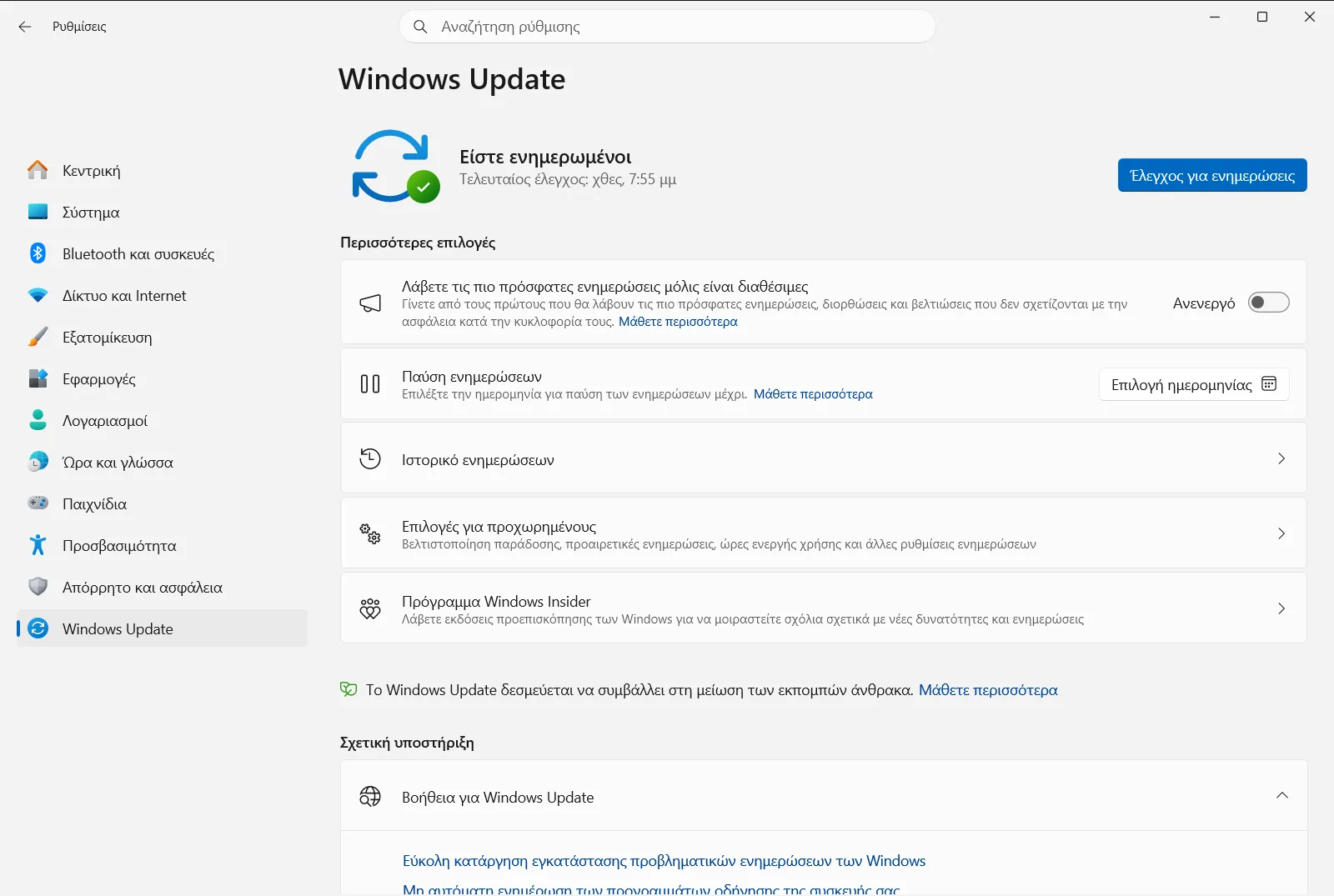Screen dimensions: 1334x896
Task: Click the back arrow icon
Action: [x=25, y=27]
